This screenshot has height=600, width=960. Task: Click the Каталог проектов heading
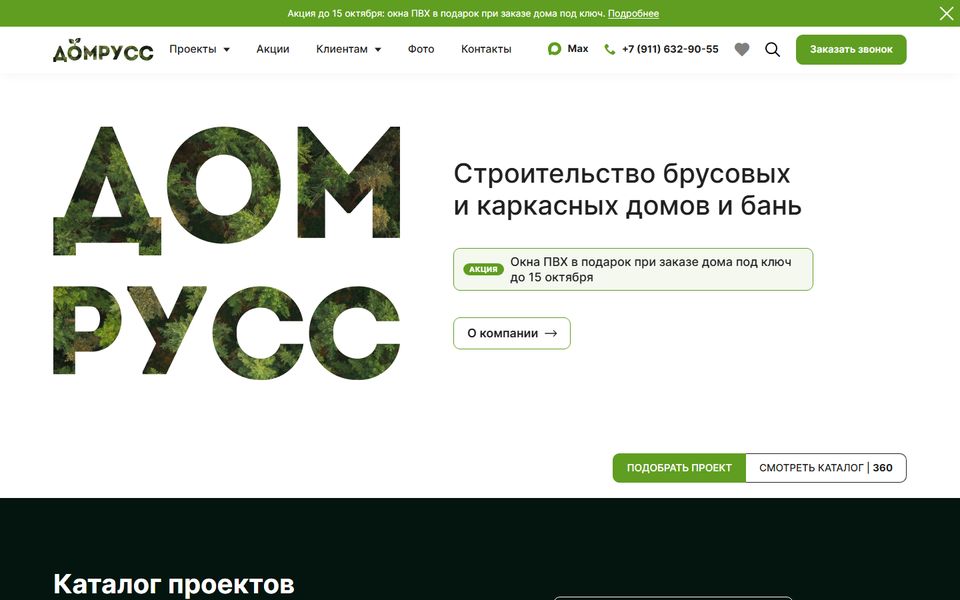173,584
